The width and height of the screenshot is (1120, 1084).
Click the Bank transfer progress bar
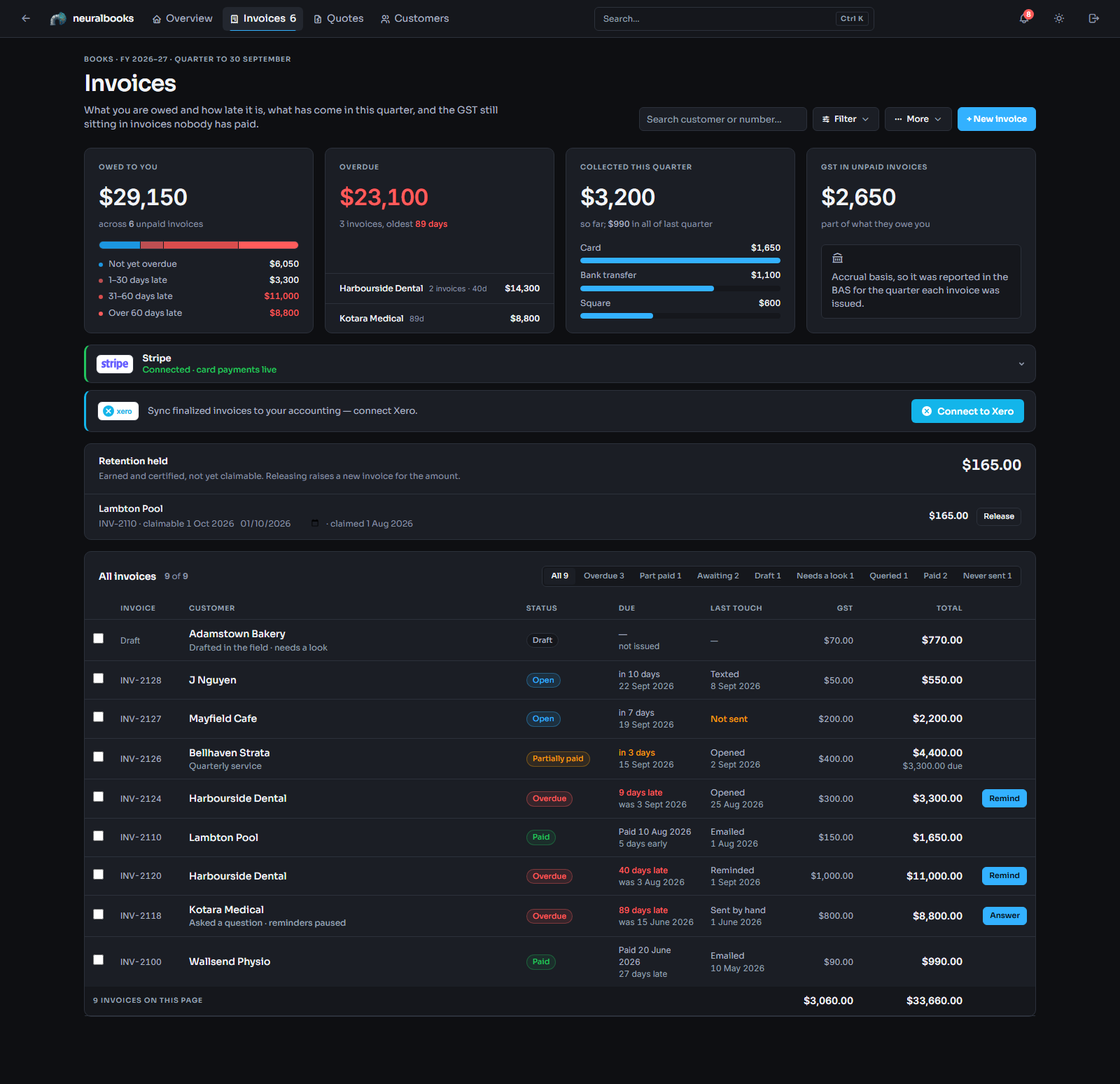[x=680, y=289]
